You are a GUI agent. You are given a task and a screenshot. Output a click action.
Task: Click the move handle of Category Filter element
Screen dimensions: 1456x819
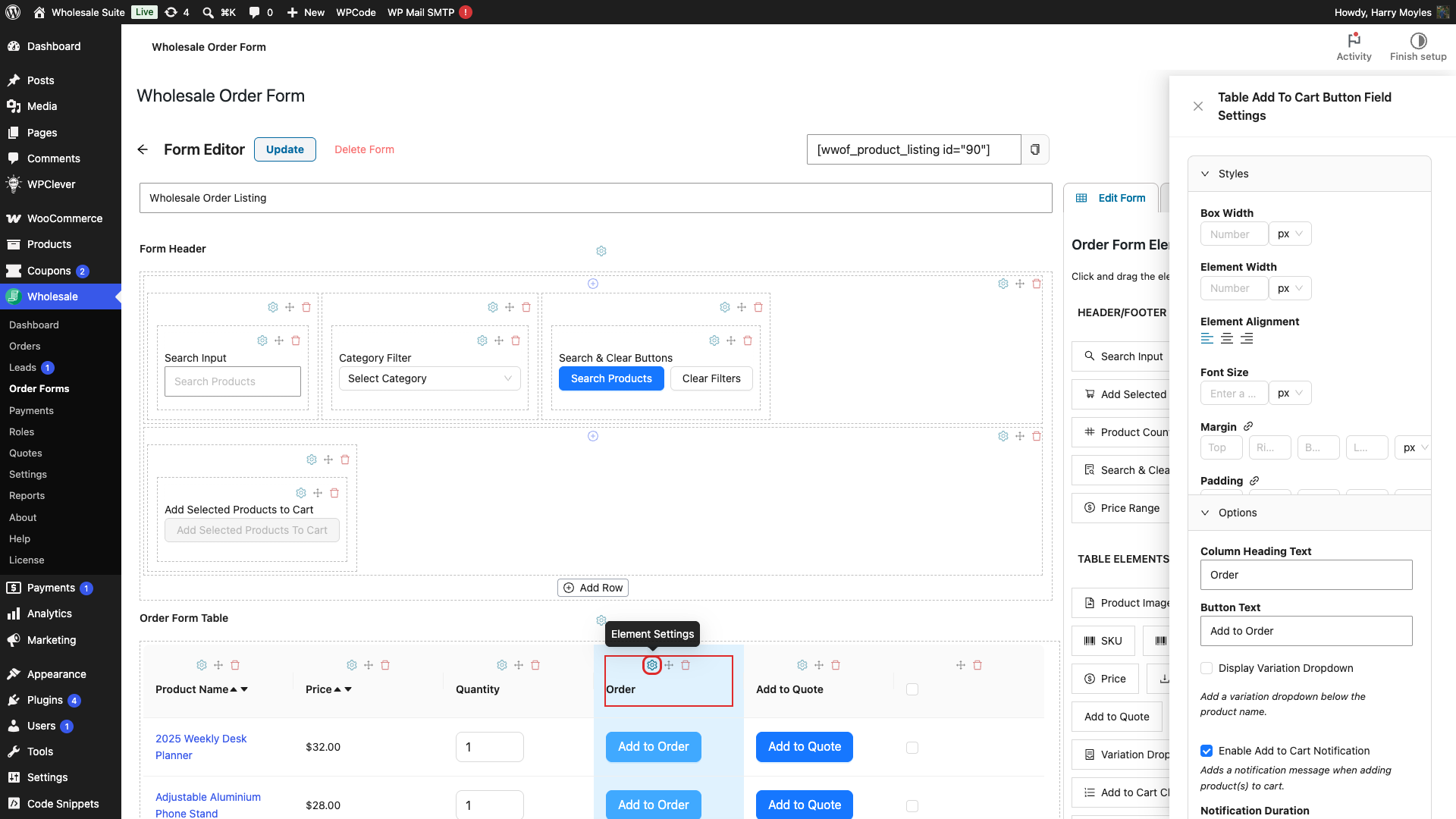(x=499, y=340)
